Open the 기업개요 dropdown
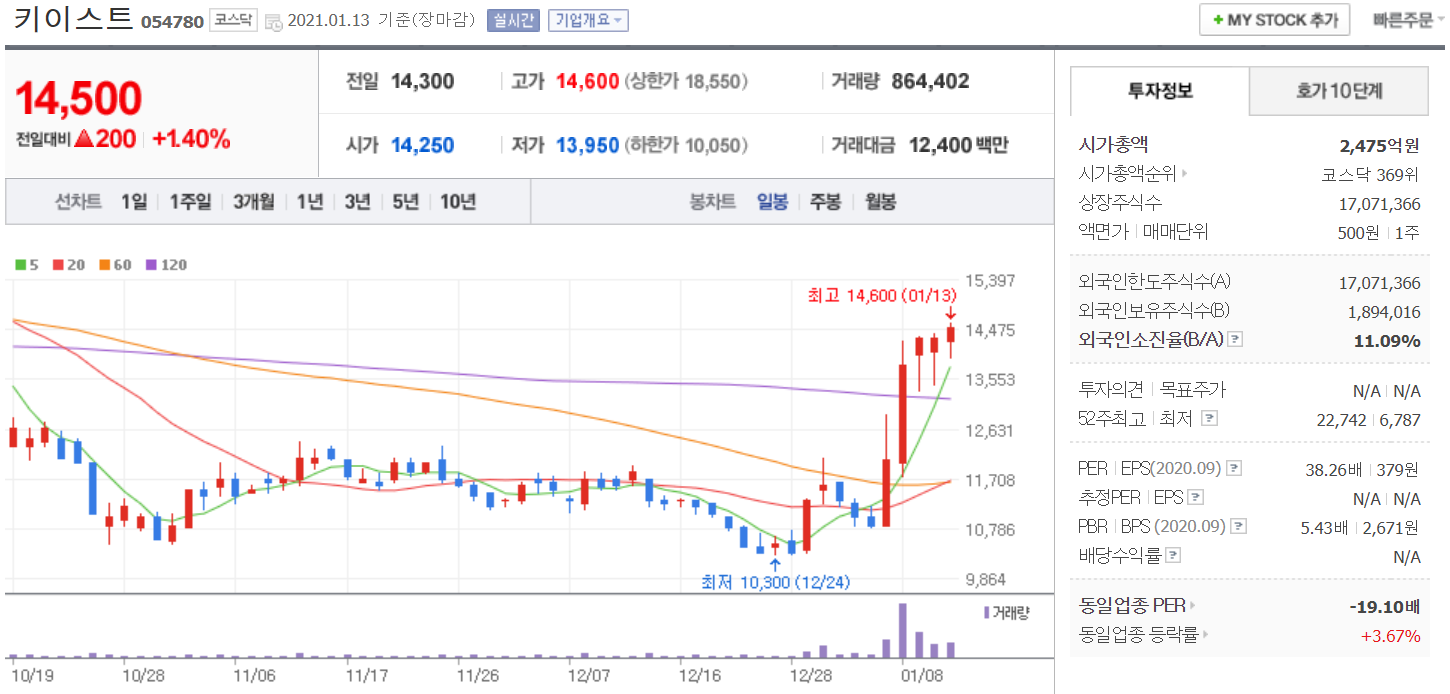 (588, 20)
